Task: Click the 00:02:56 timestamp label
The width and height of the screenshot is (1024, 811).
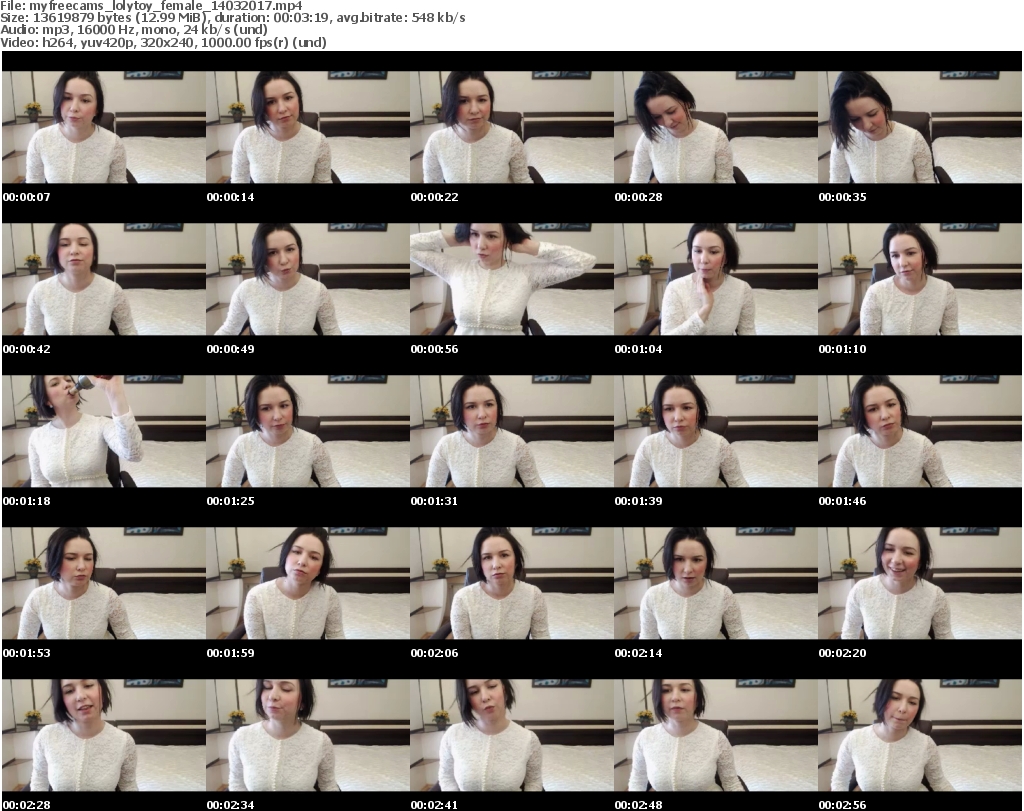Action: click(842, 804)
